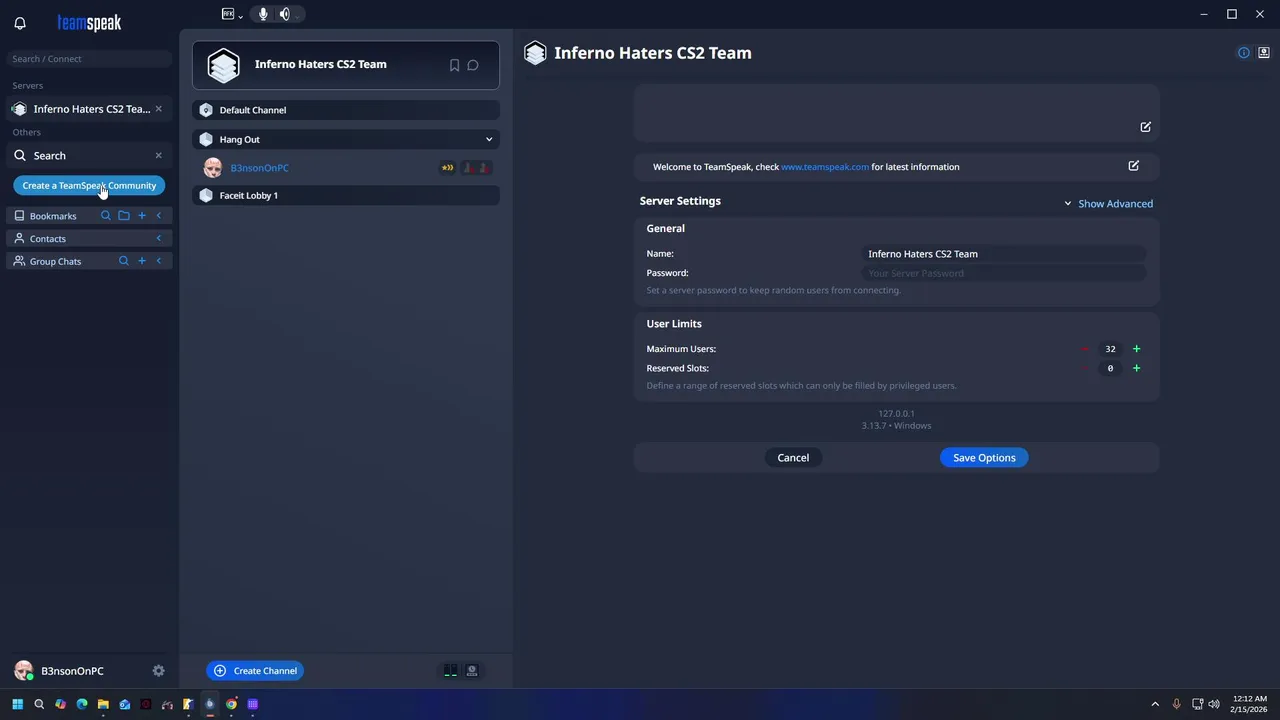Expand the Contacts section chevron
This screenshot has height=720, width=1280.
coord(158,239)
